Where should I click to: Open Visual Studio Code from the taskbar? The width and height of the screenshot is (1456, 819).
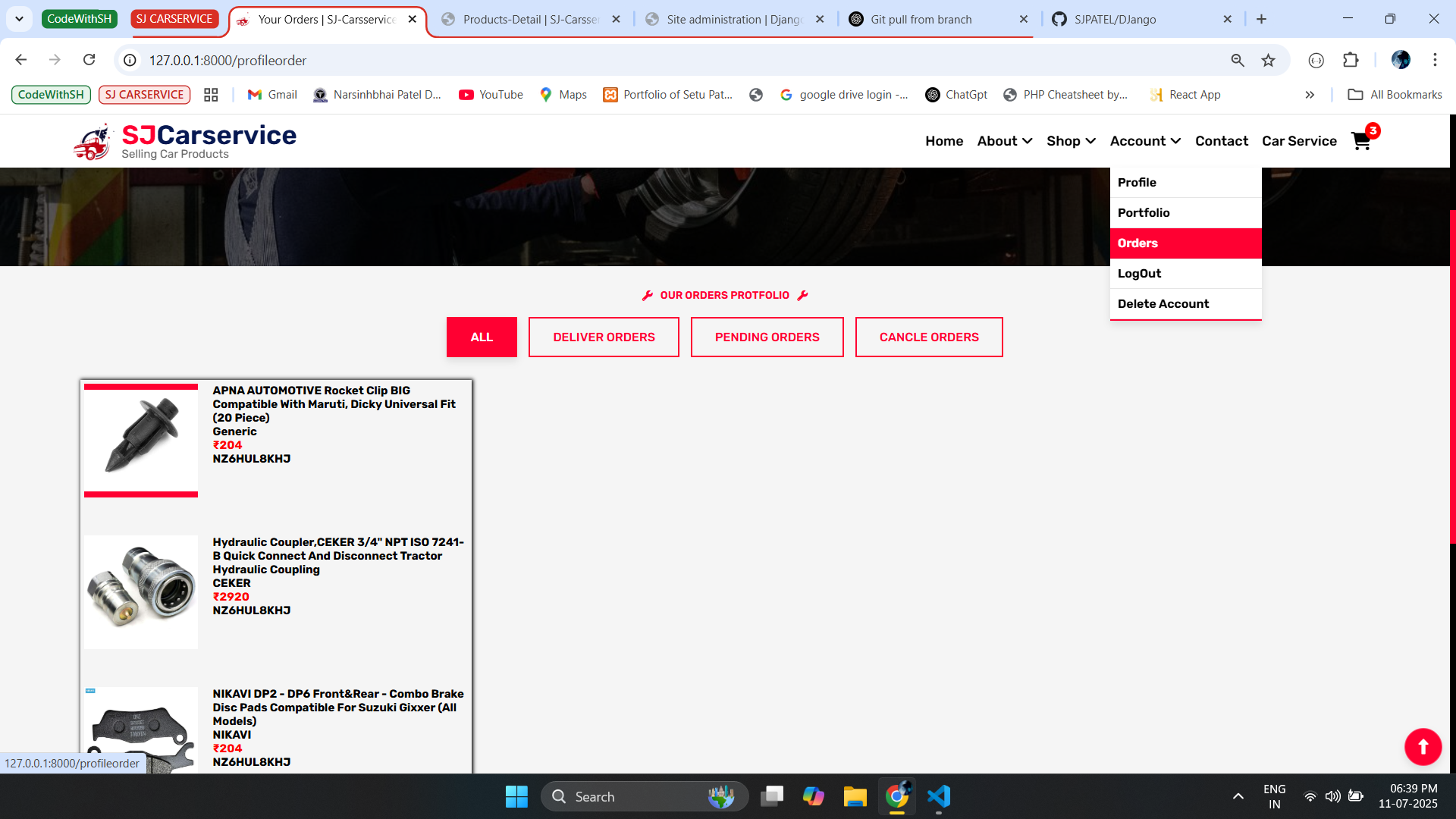click(939, 796)
